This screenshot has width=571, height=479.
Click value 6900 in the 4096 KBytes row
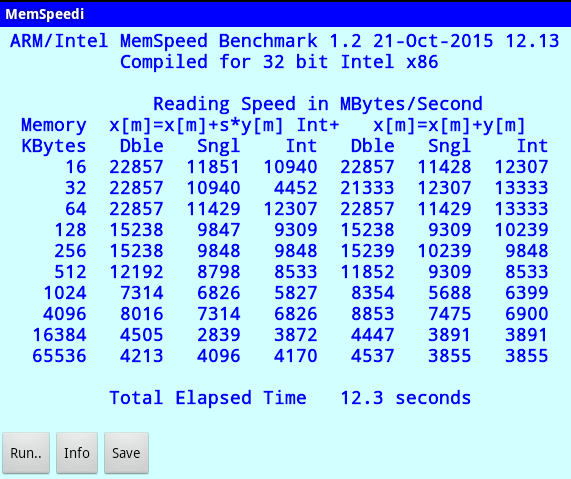[527, 314]
